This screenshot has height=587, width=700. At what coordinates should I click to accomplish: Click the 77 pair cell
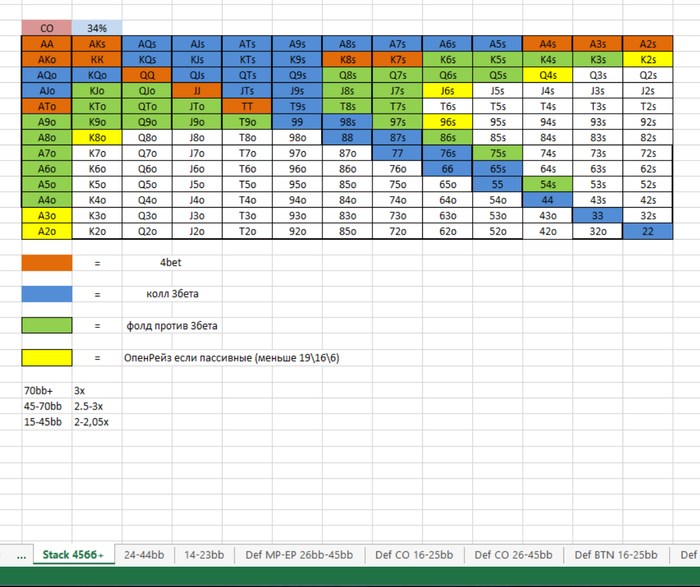(397, 153)
